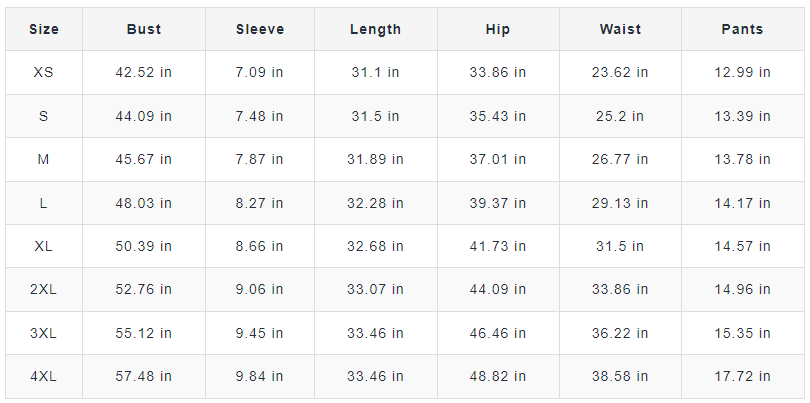This screenshot has width=810, height=403.
Task: Click the Bust column header
Action: (x=144, y=29)
